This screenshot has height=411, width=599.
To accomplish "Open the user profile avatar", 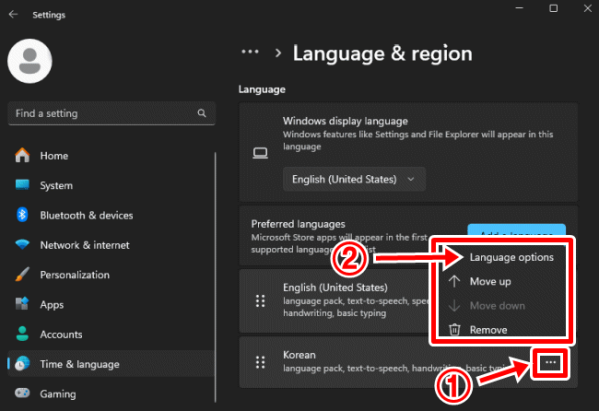I will 30,61.
